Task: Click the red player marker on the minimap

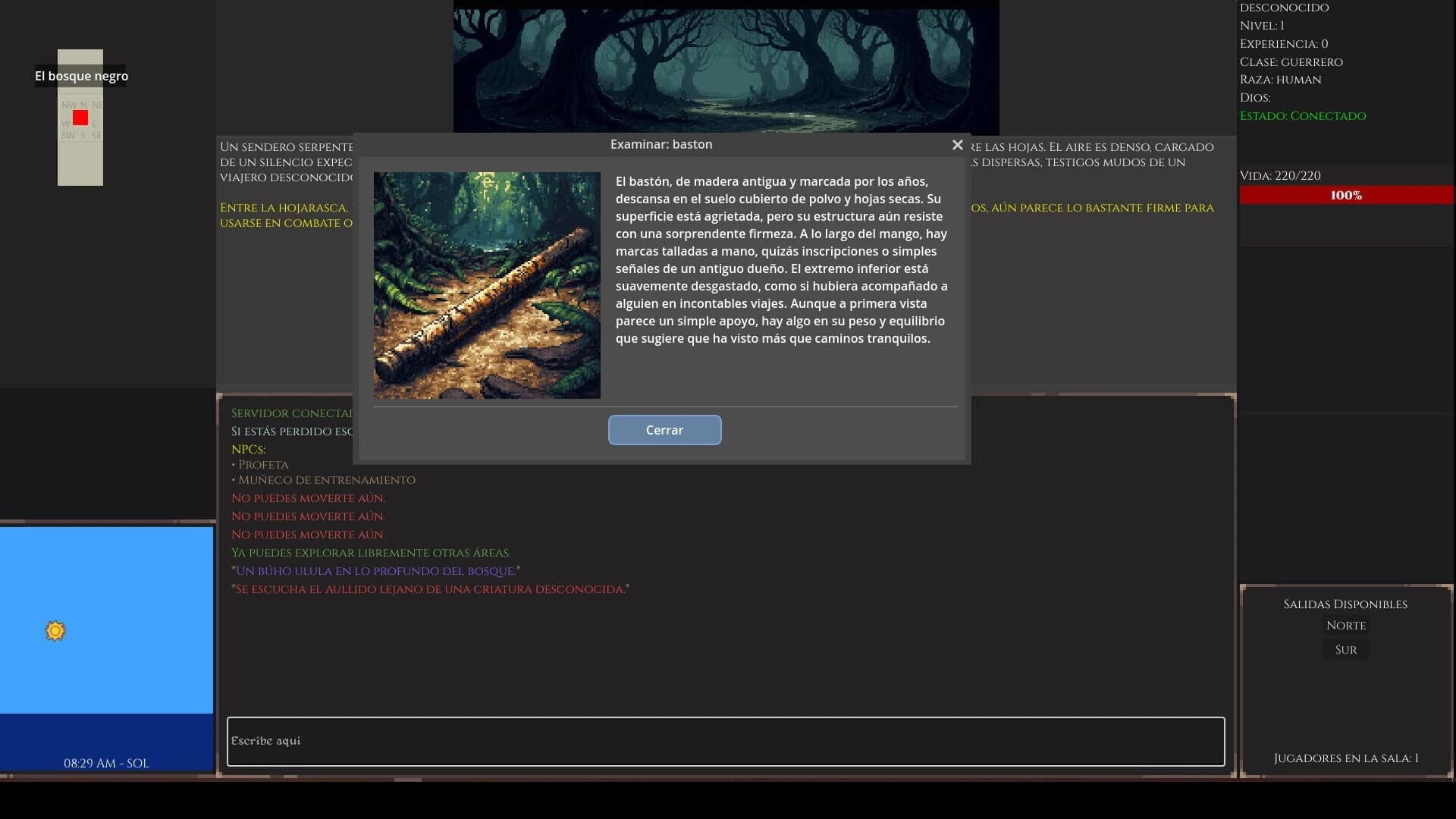Action: (x=80, y=118)
